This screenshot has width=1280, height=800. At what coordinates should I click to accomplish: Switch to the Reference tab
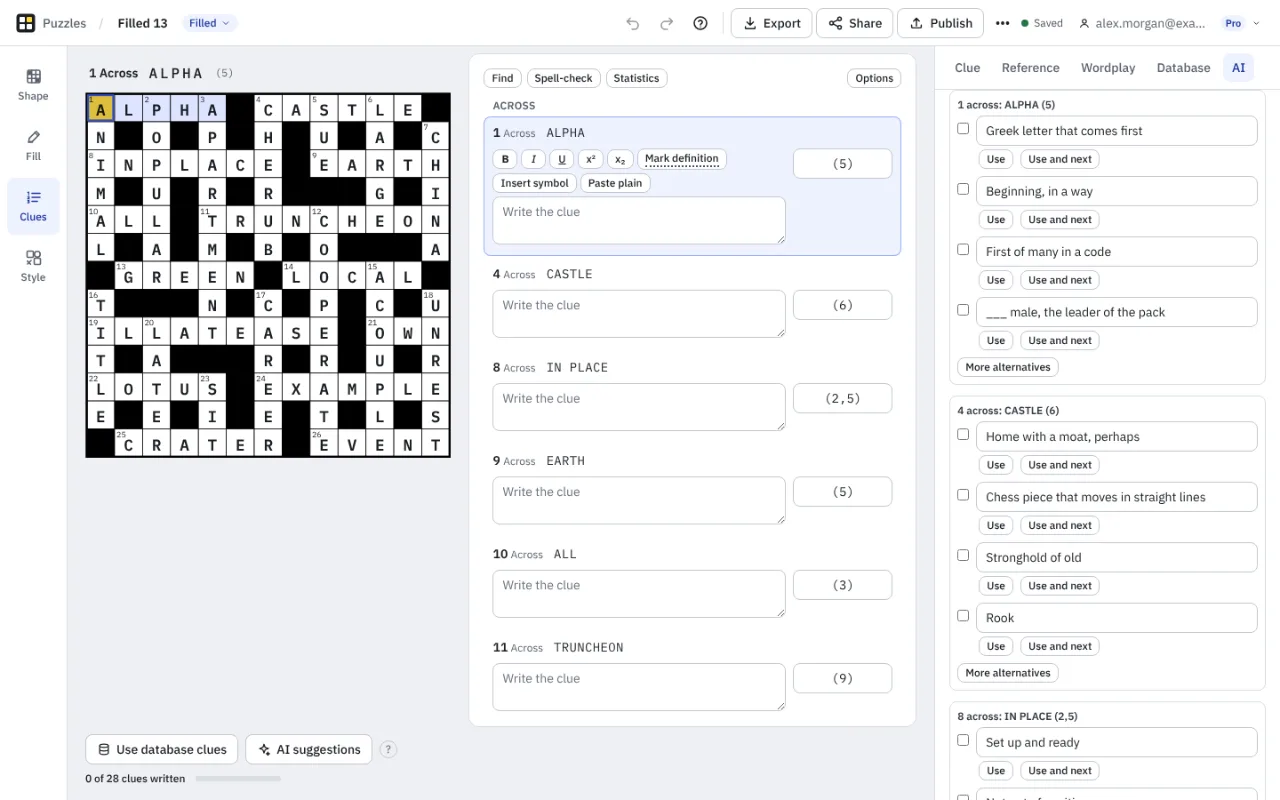pos(1030,68)
